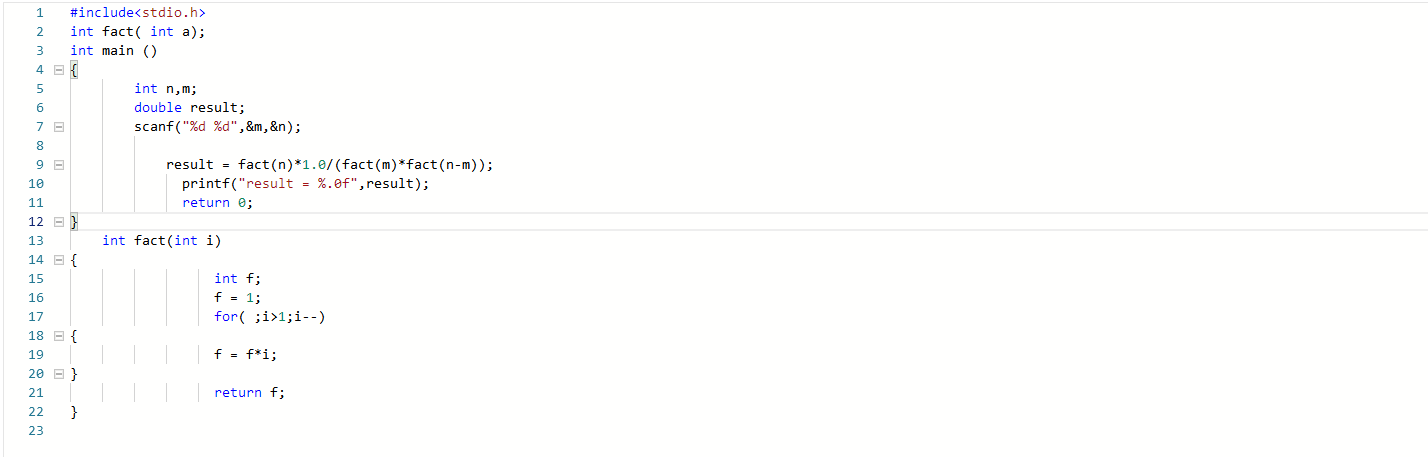Viewport: 1428px width, 457px height.
Task: Collapse the fold marker on line 9
Action: 58,165
